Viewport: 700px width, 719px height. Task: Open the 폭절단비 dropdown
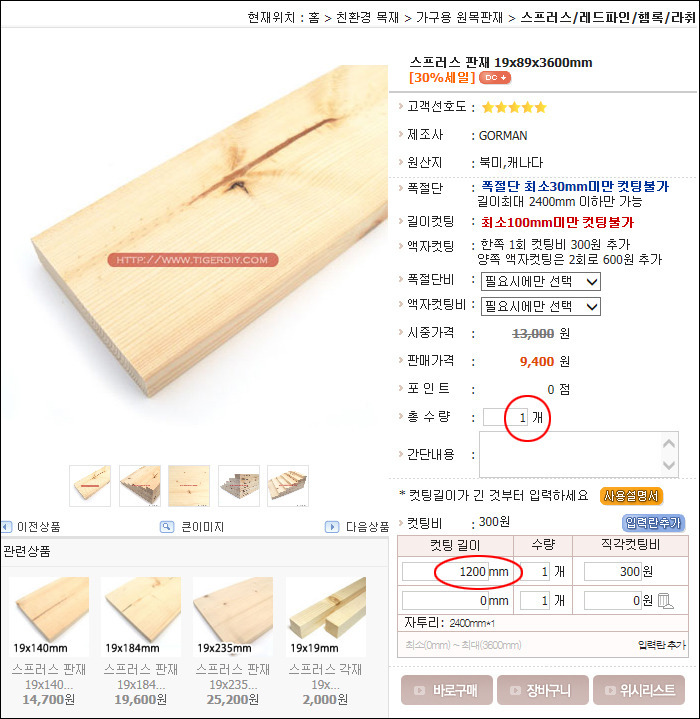point(540,281)
